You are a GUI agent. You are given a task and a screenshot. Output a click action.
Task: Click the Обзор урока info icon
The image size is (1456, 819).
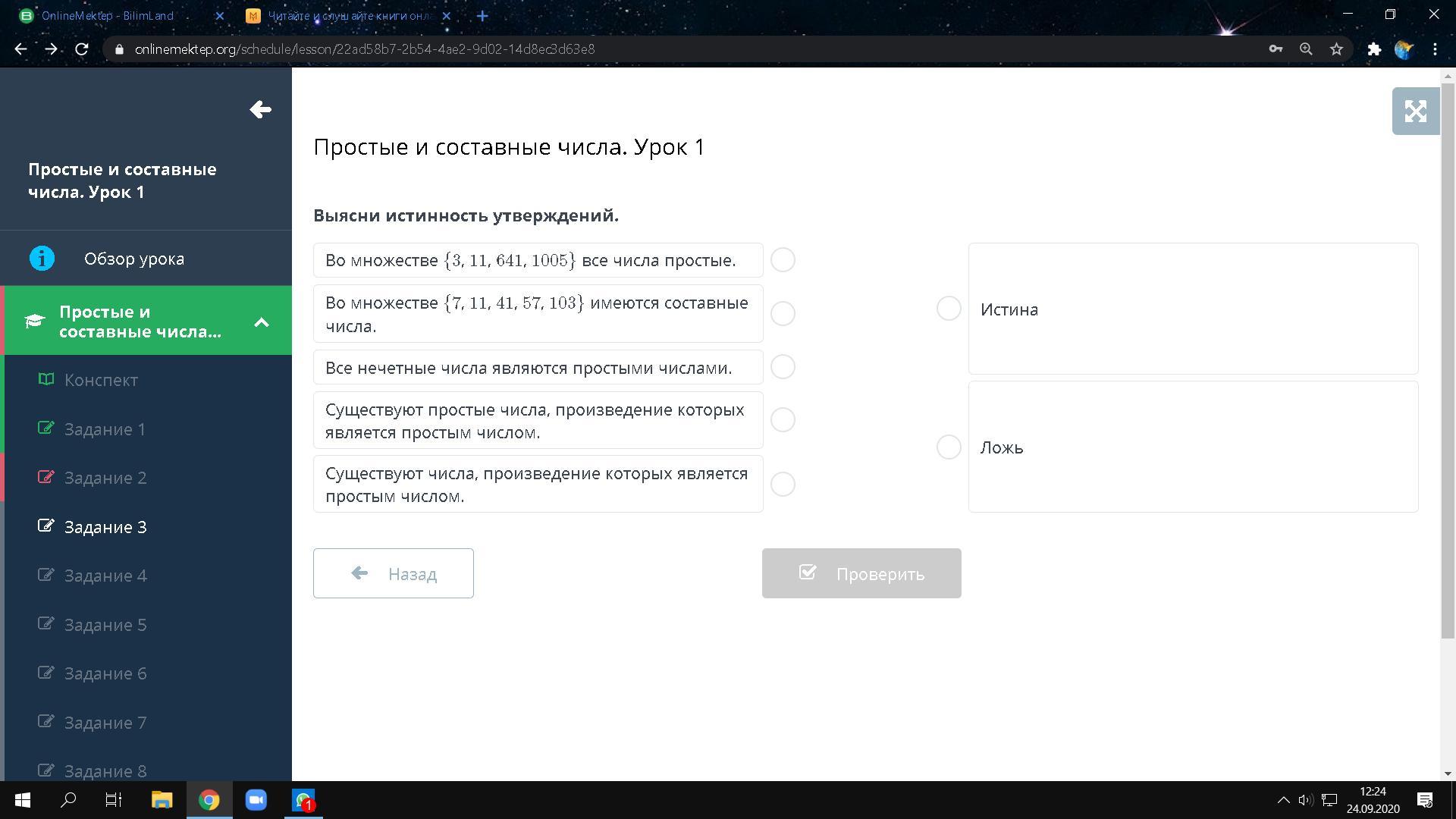click(42, 259)
